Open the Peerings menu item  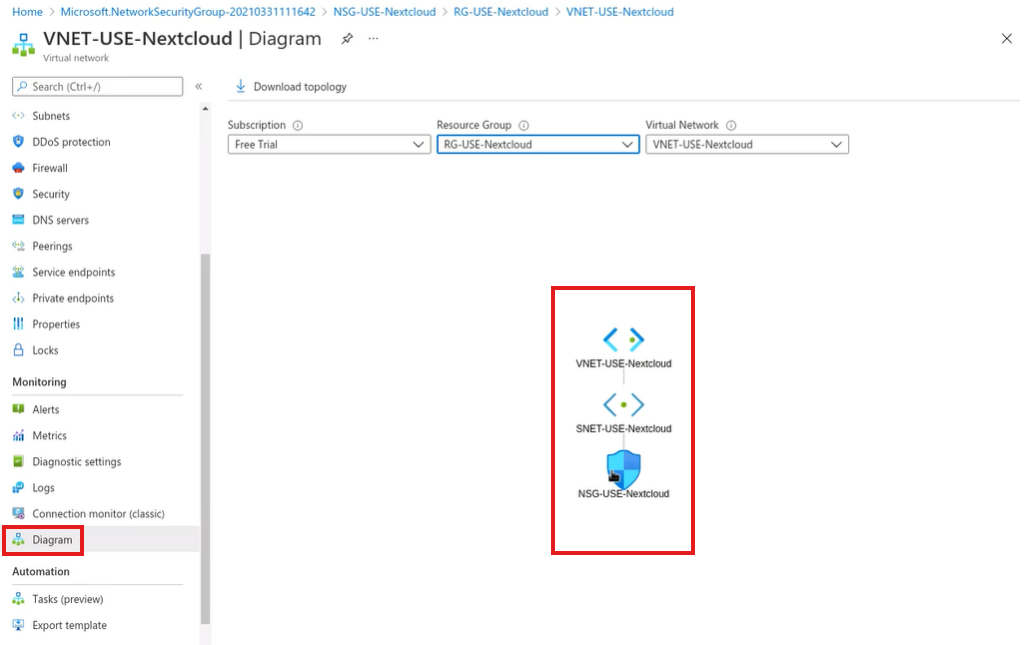[52, 246]
